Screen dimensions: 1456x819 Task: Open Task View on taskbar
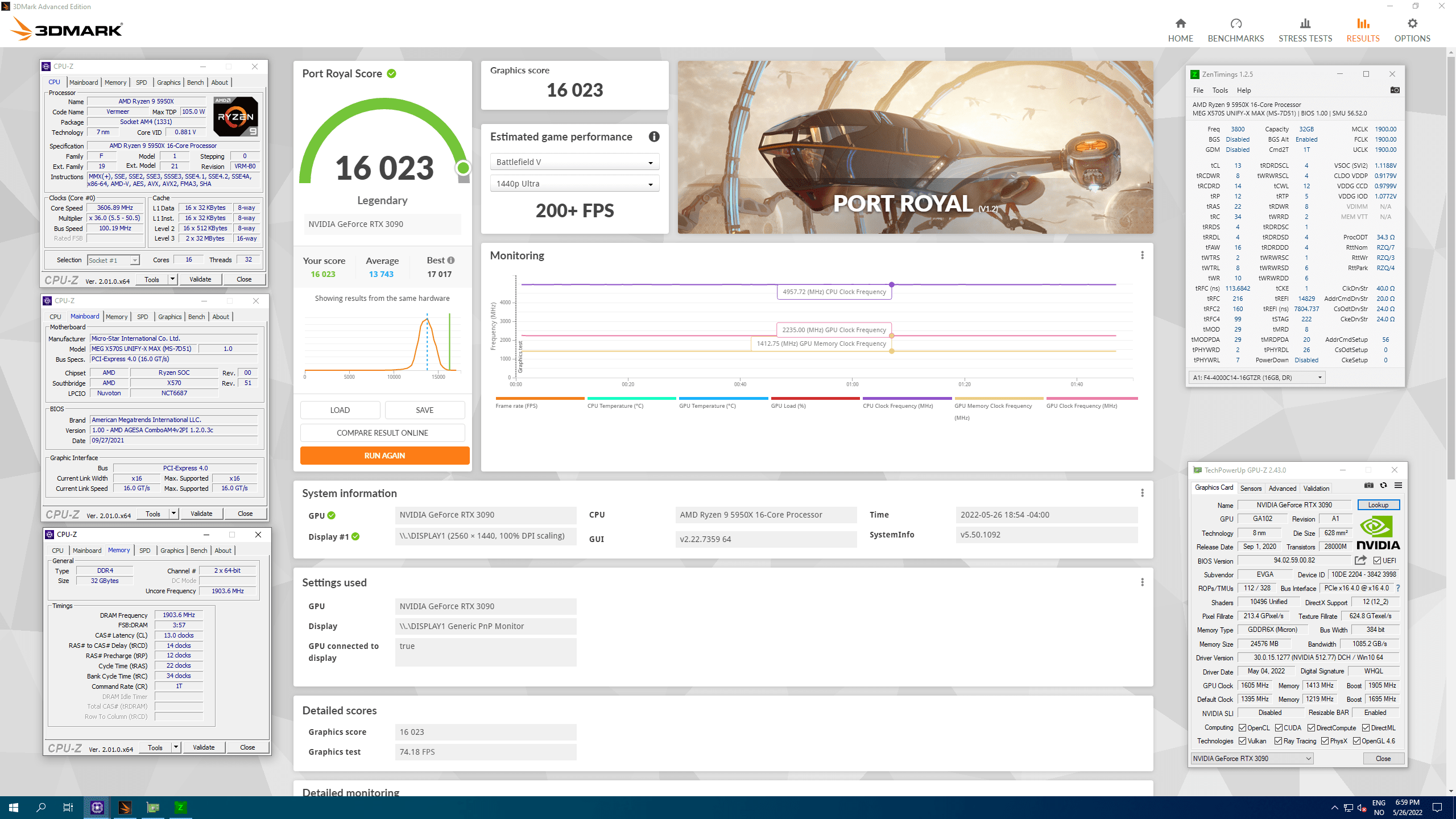pos(68,807)
